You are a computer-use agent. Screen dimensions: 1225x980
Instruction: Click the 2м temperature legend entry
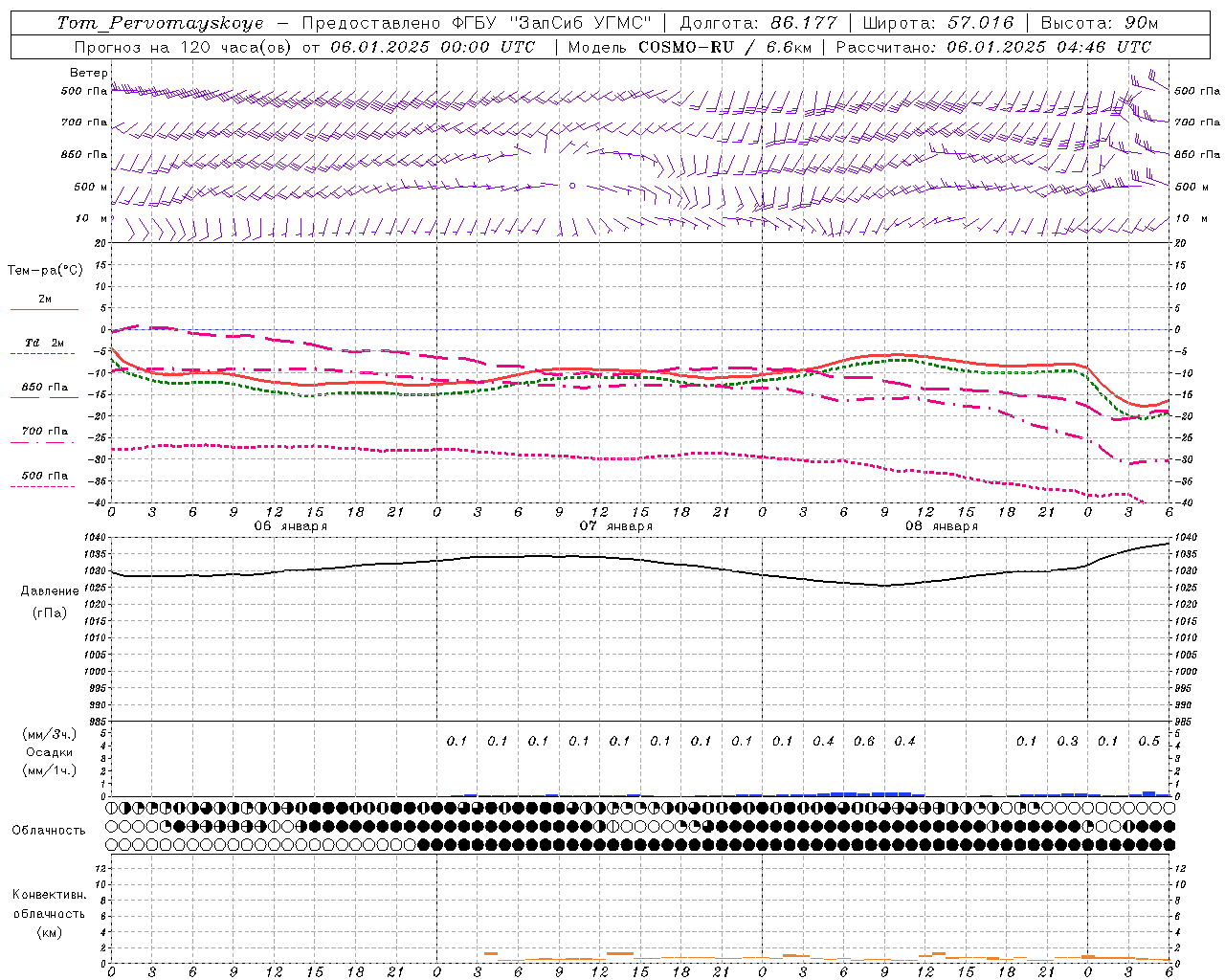click(45, 300)
